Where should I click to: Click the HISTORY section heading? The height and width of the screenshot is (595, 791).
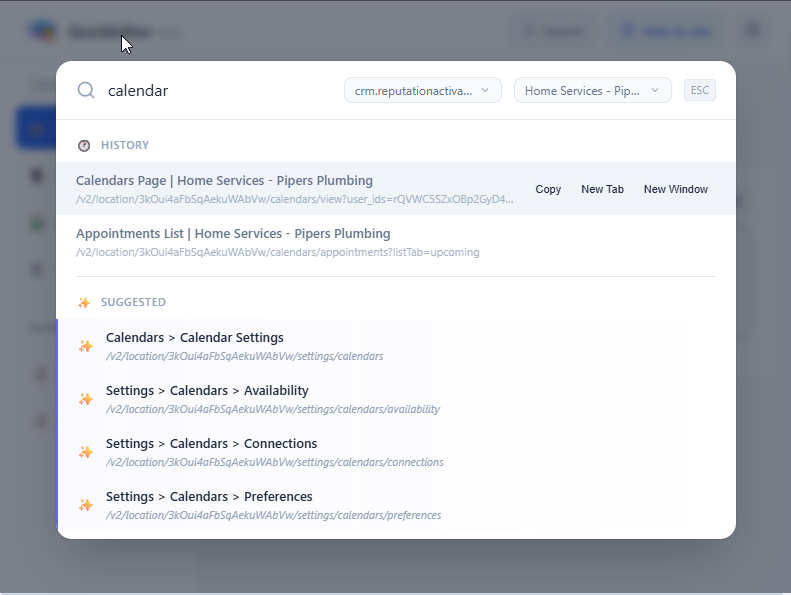tap(125, 145)
